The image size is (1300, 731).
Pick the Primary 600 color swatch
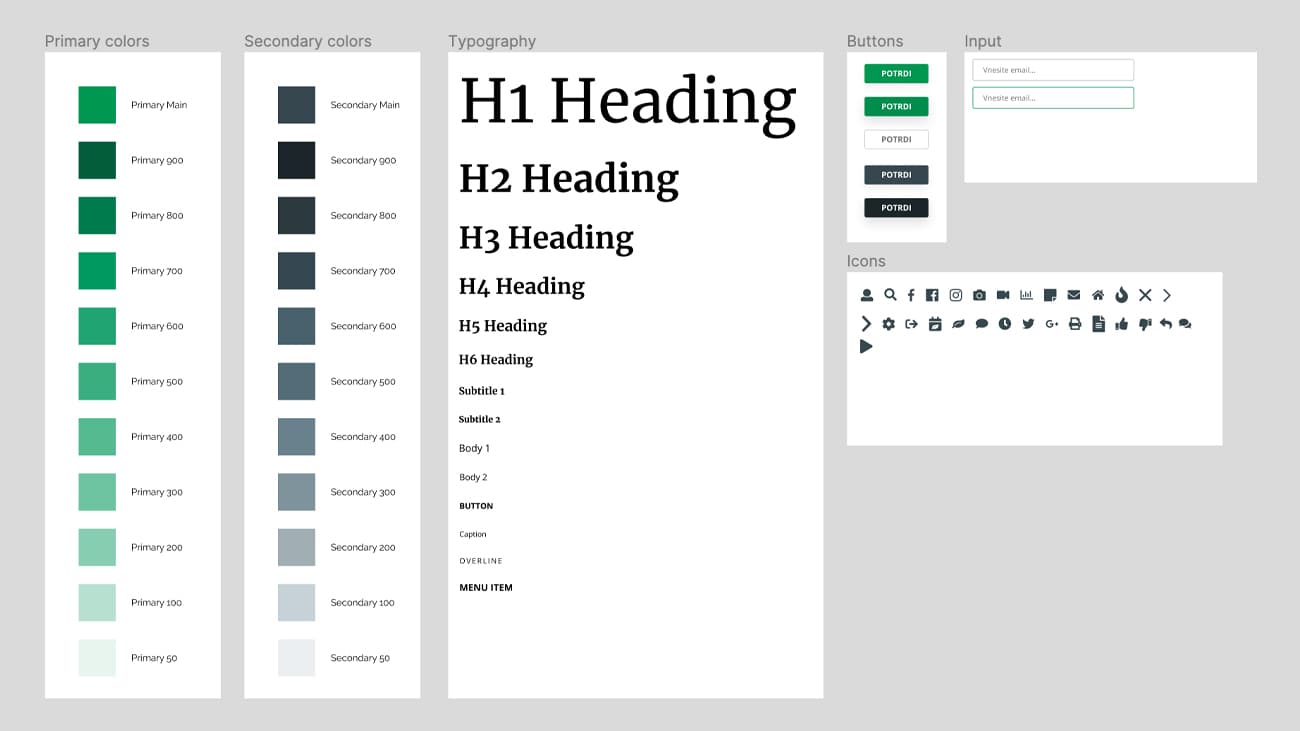click(x=97, y=326)
